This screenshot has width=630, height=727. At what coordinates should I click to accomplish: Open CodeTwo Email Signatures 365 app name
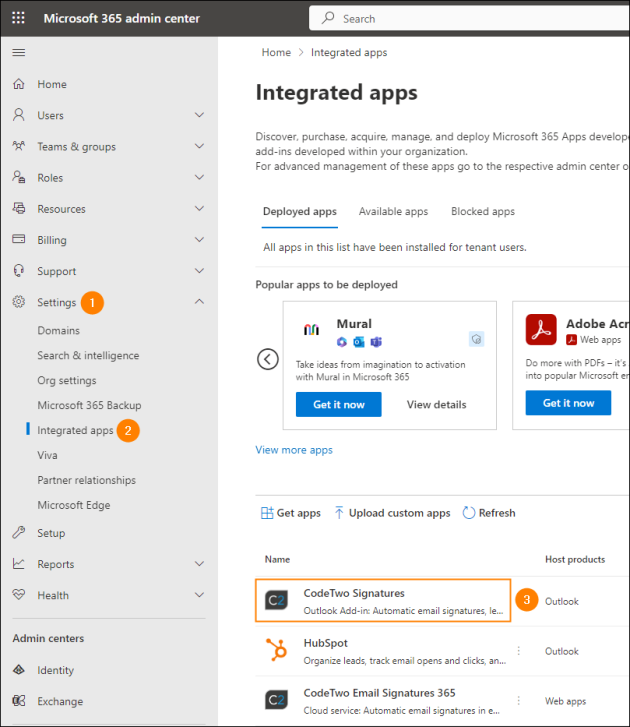(x=379, y=693)
